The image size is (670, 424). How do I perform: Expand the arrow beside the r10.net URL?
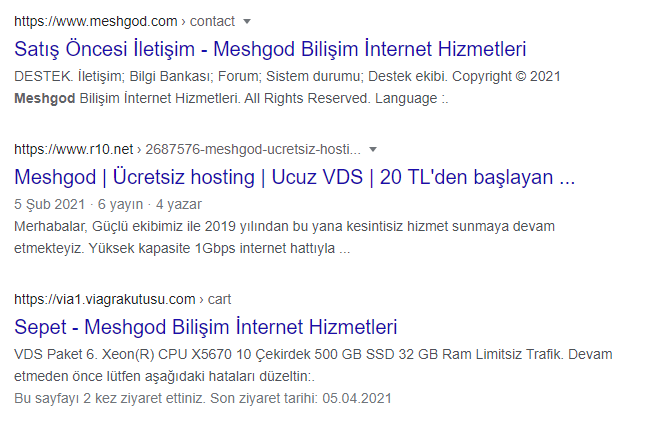pyautogui.click(x=373, y=150)
